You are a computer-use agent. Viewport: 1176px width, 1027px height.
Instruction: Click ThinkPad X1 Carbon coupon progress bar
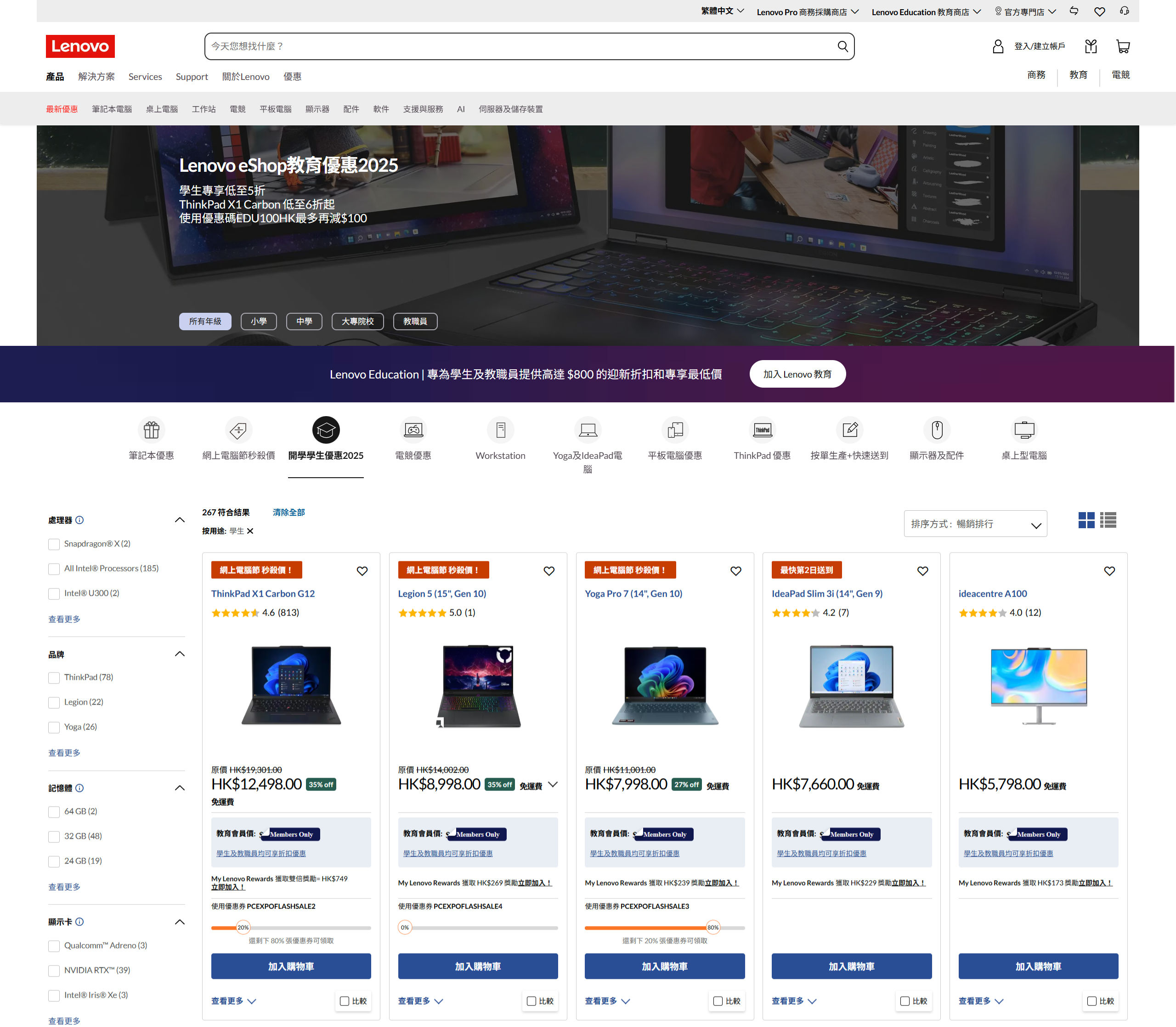[291, 927]
